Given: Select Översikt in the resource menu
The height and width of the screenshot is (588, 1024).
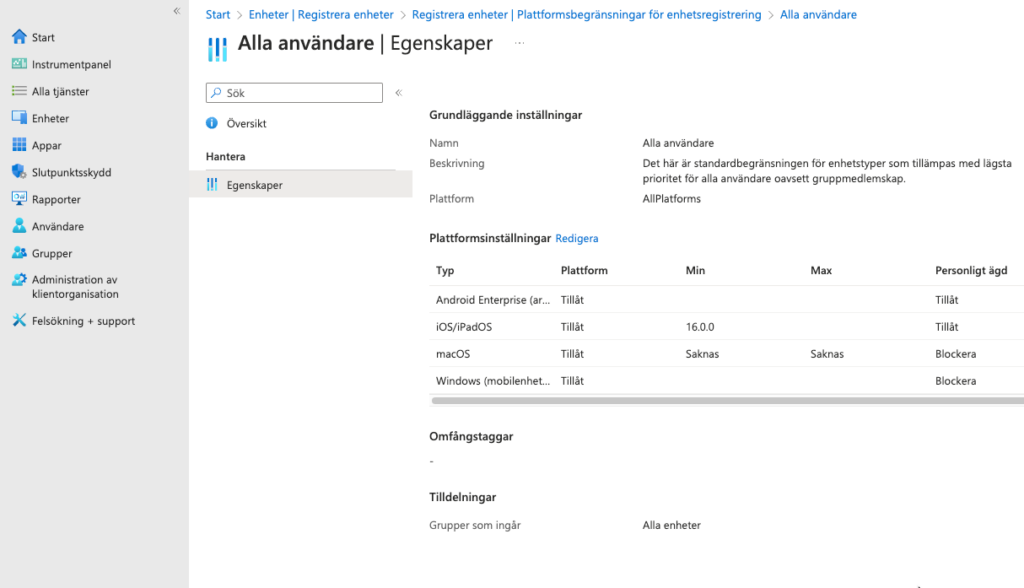Looking at the screenshot, I should pos(246,123).
